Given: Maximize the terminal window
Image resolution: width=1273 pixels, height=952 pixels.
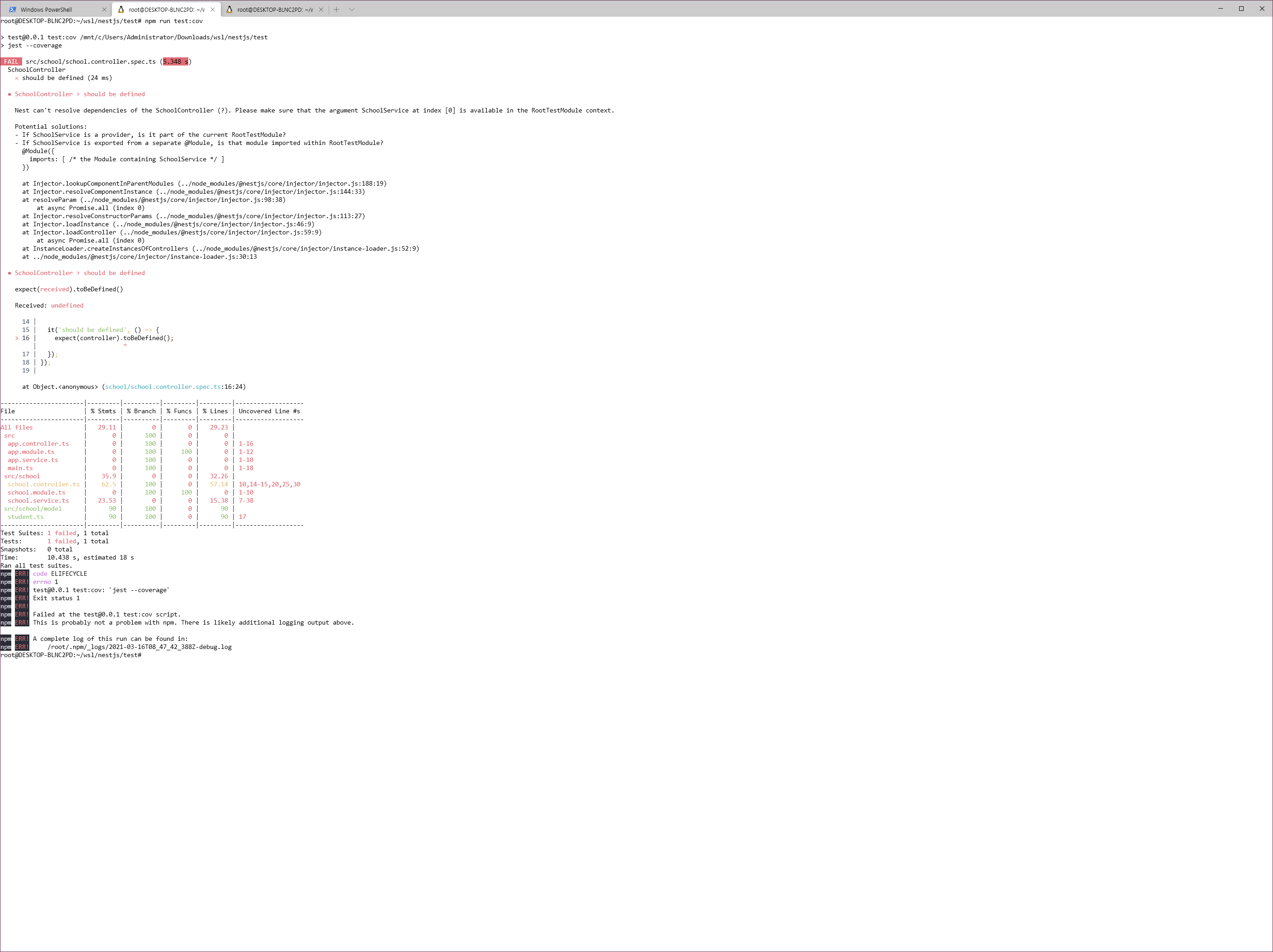Looking at the screenshot, I should tap(1241, 9).
